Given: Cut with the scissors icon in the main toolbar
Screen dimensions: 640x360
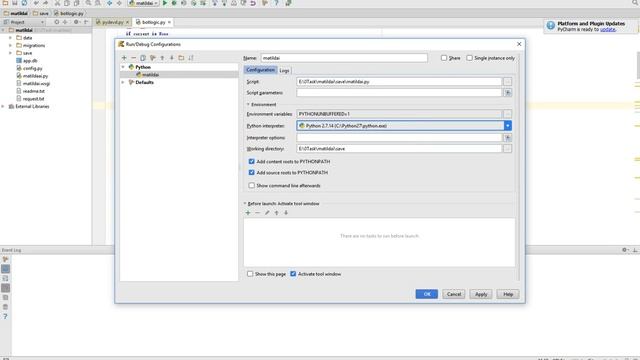Looking at the screenshot, I should click(57, 3).
